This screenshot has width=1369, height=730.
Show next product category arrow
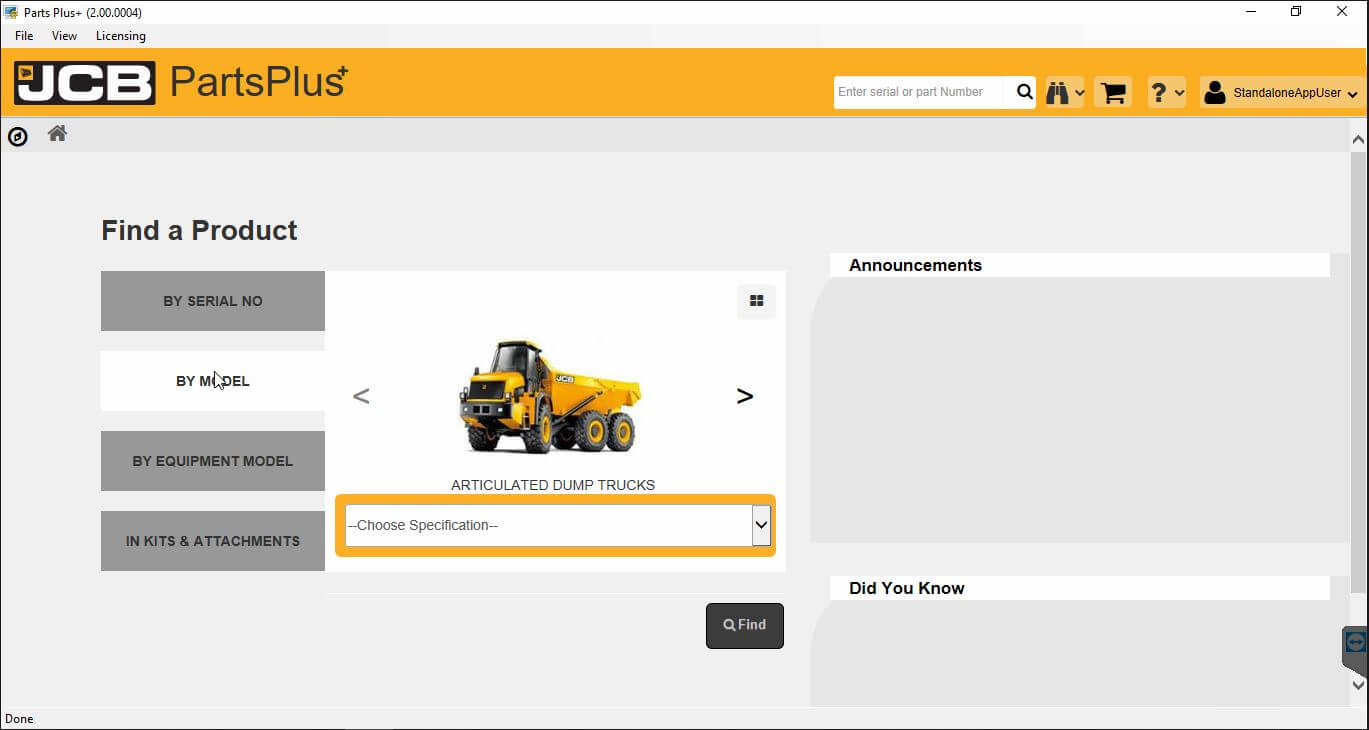pos(744,396)
